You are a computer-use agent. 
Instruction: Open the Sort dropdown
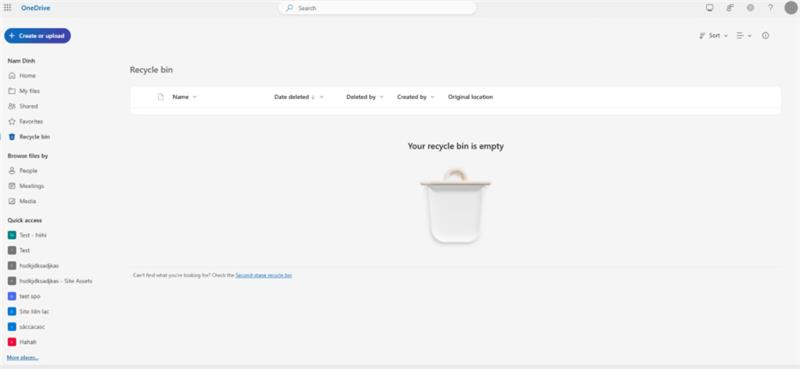point(714,36)
